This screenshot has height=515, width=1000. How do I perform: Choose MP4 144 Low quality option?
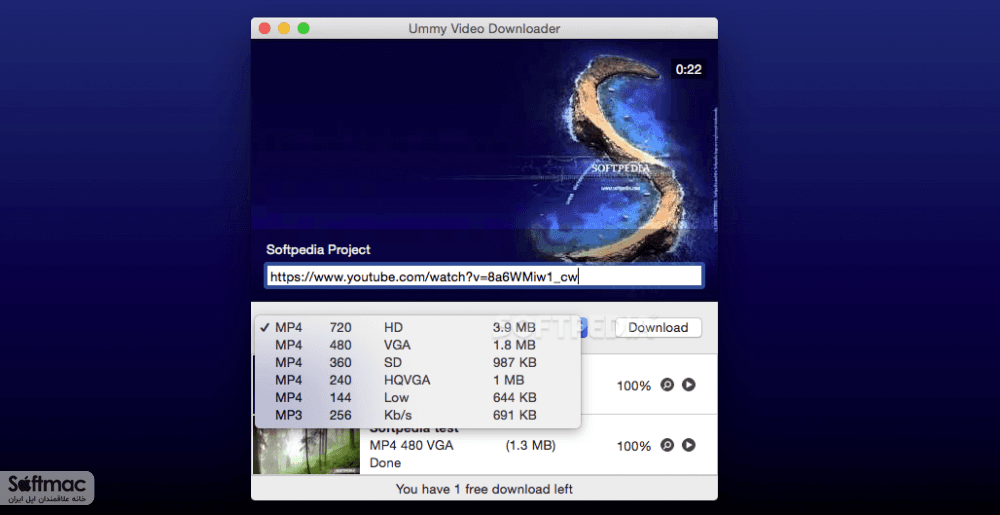[x=418, y=398]
